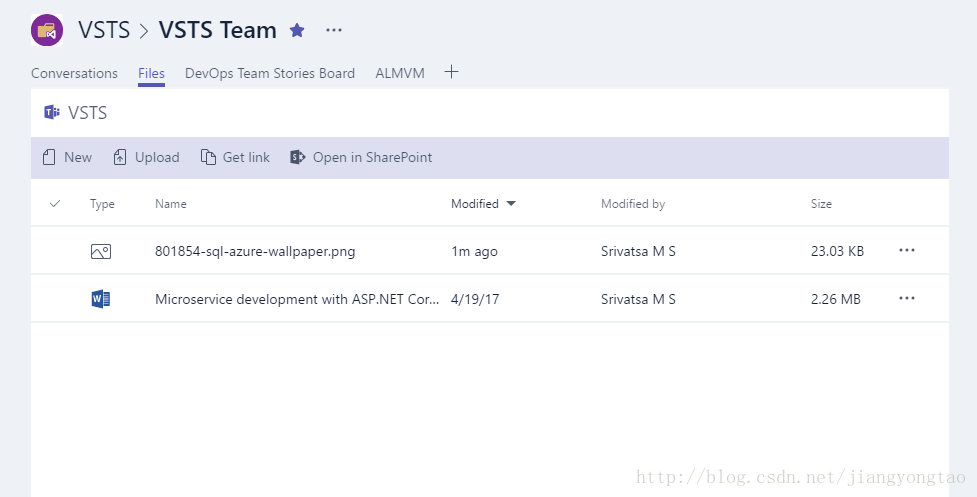Click the 1m ago modified cell

[475, 252]
